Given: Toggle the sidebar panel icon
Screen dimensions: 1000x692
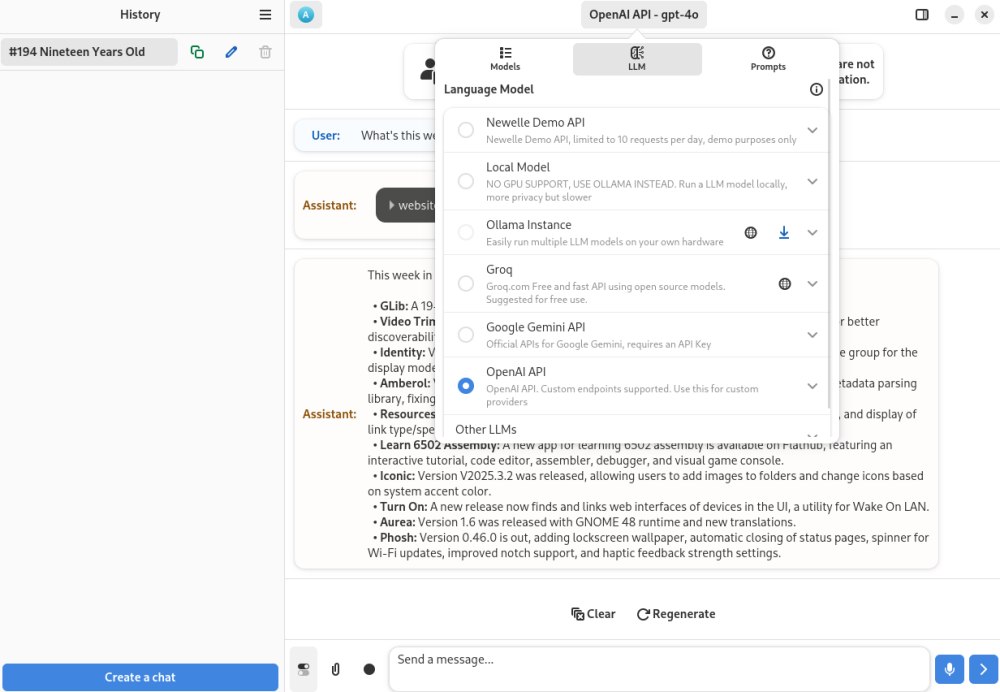Looking at the screenshot, I should point(922,15).
